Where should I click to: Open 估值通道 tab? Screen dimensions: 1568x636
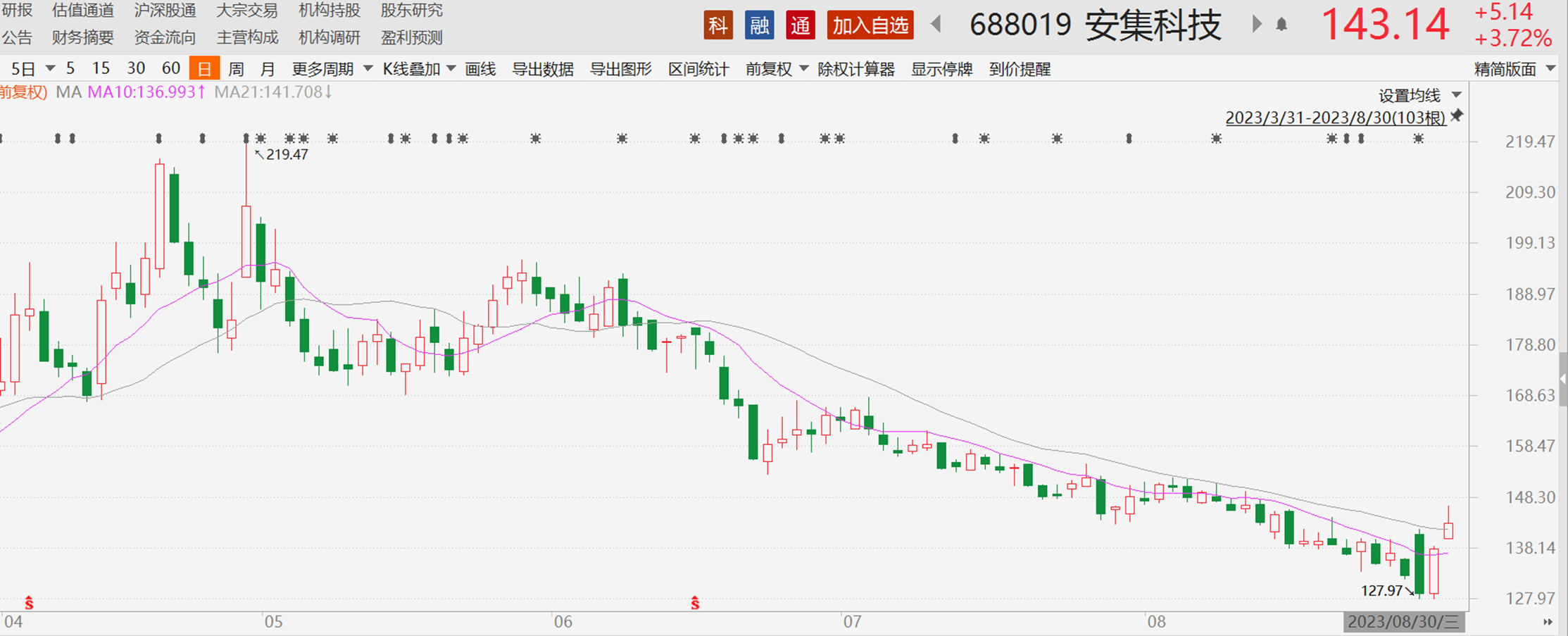pos(83,11)
